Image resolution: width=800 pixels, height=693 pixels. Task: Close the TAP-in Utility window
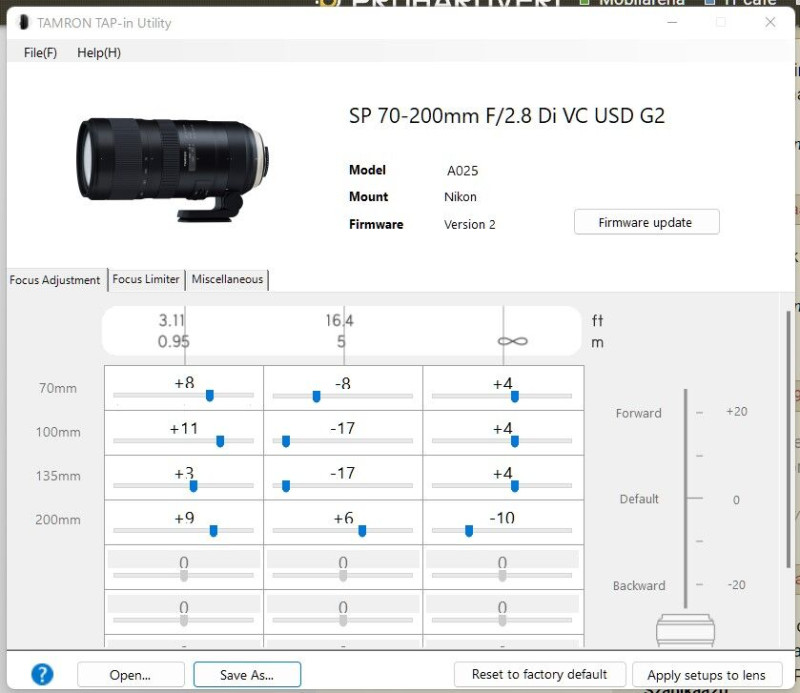click(x=770, y=22)
